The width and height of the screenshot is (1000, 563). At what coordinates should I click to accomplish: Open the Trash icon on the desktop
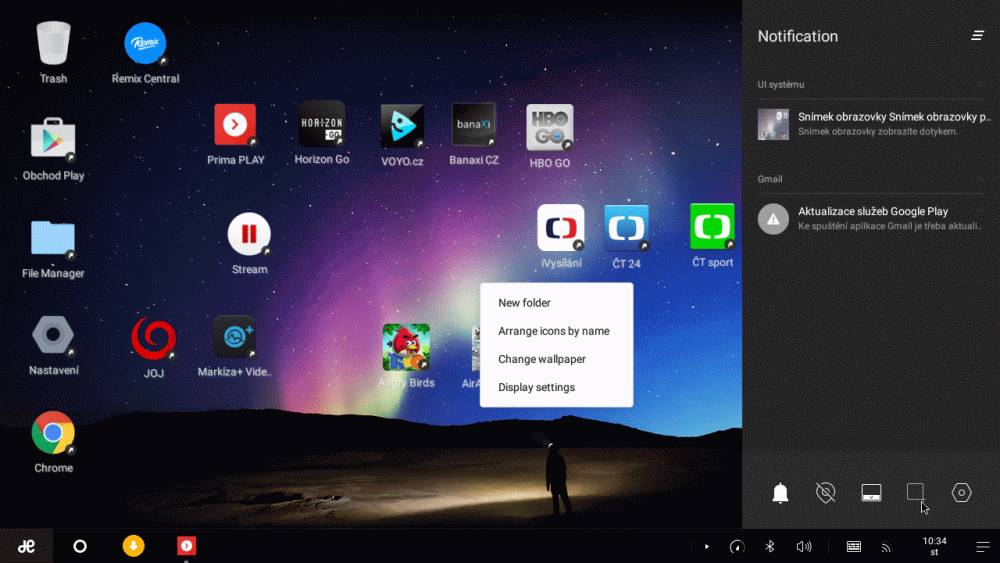pyautogui.click(x=54, y=43)
